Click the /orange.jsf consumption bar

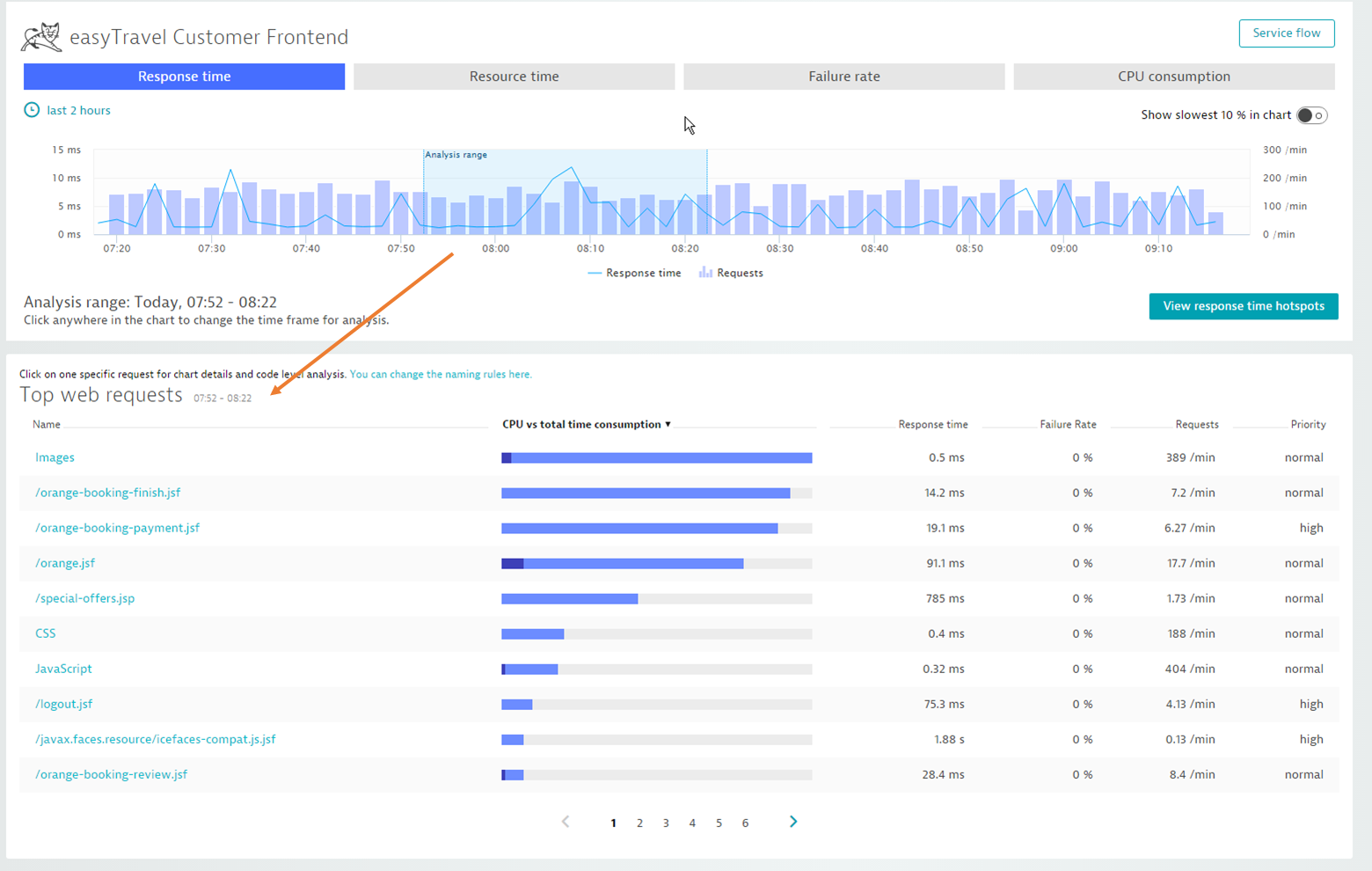coord(657,563)
